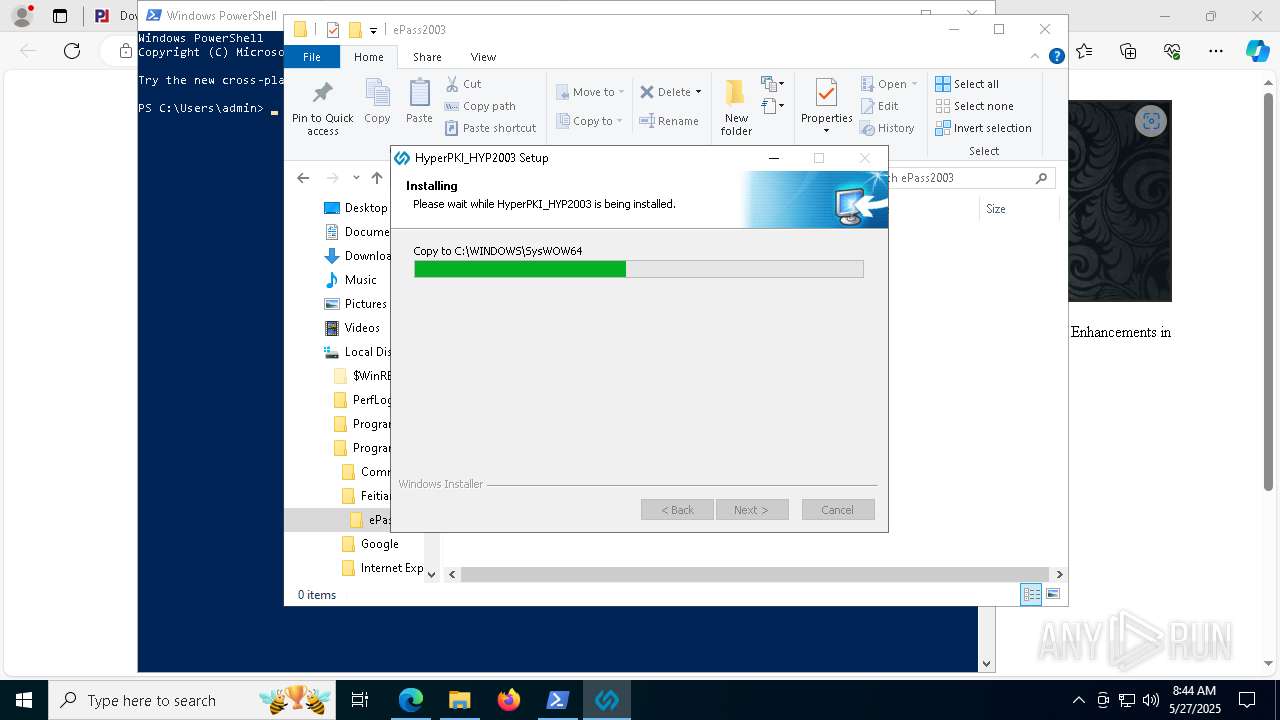Switch to the Share ribbon tab
Viewport: 1280px width, 720px height.
(427, 57)
